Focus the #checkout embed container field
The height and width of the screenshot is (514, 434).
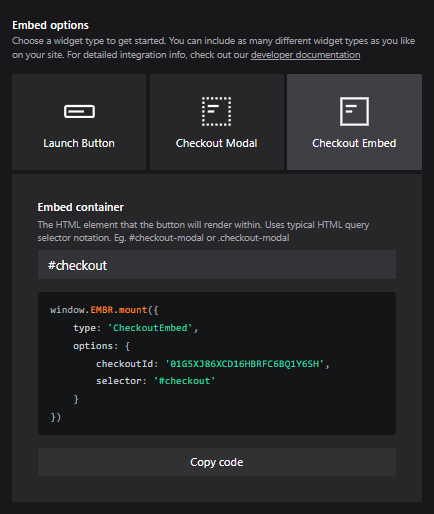coord(217,265)
